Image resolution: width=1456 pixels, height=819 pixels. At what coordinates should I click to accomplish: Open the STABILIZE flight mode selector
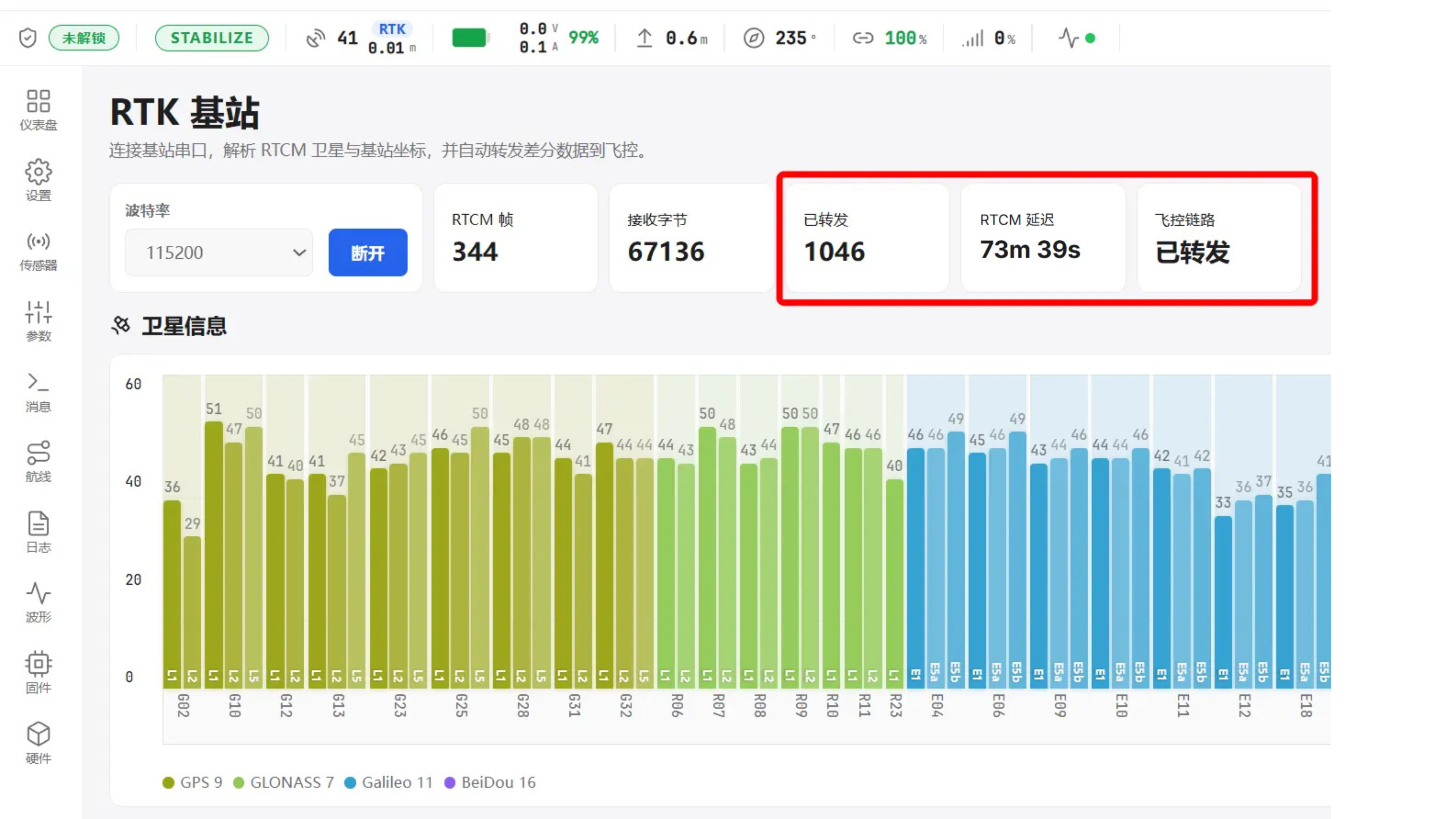[212, 38]
